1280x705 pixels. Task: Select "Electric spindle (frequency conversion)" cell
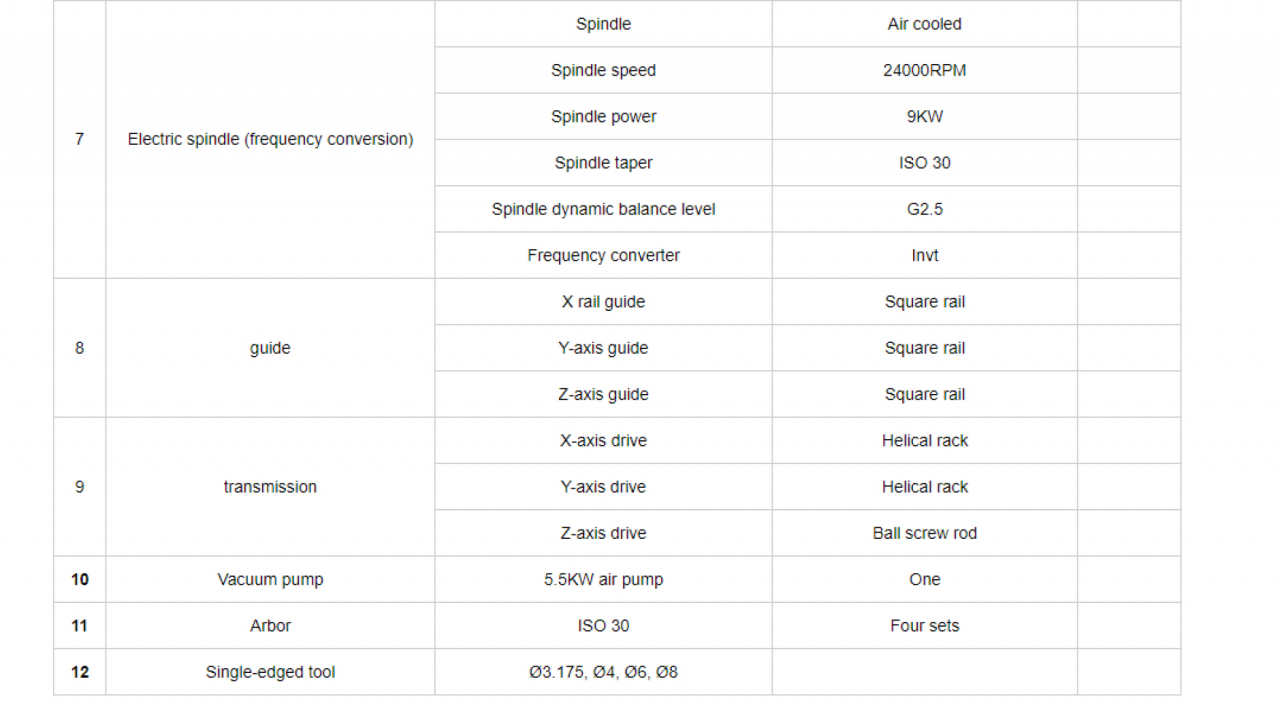point(270,139)
